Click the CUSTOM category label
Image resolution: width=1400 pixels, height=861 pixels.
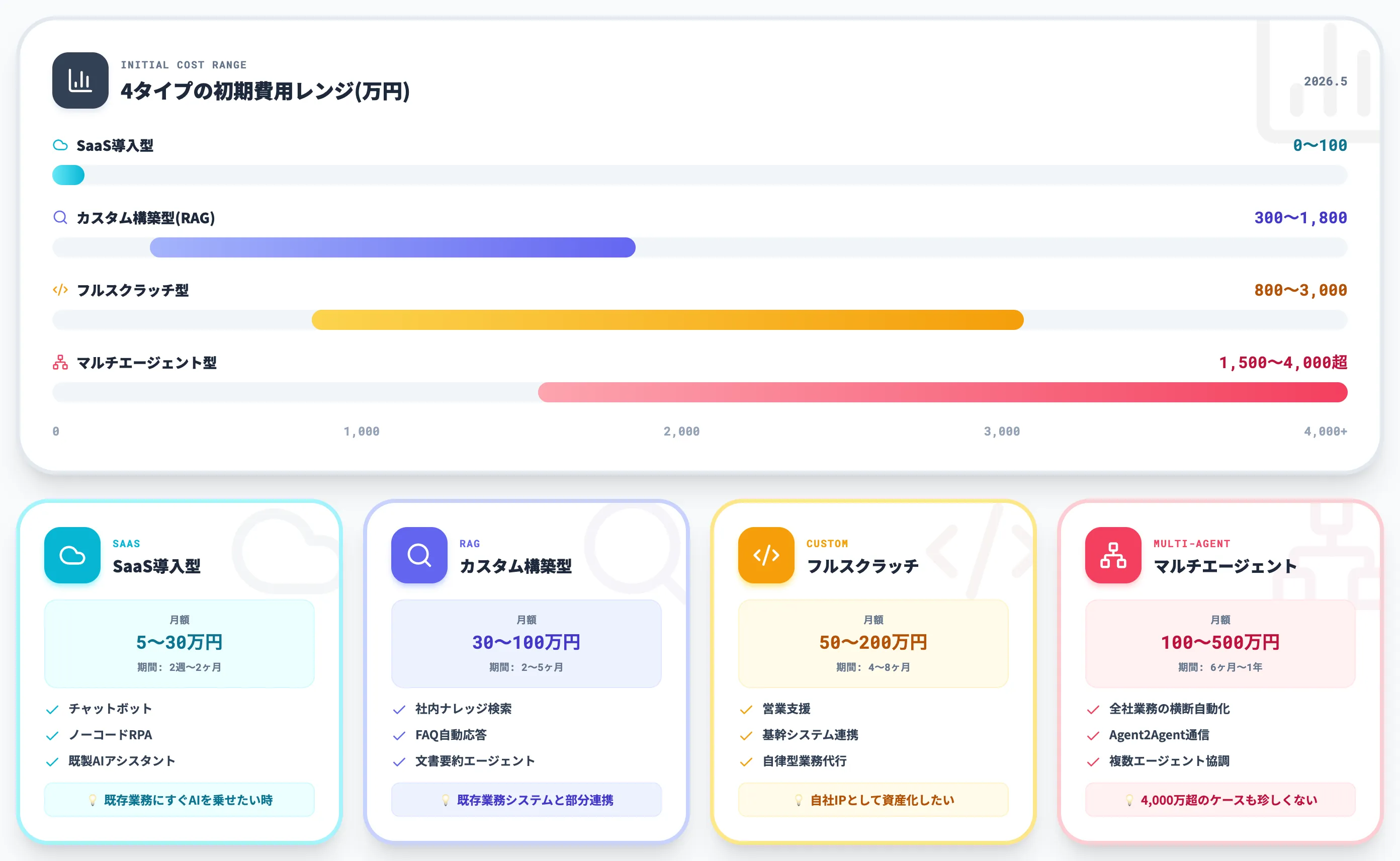tap(827, 544)
